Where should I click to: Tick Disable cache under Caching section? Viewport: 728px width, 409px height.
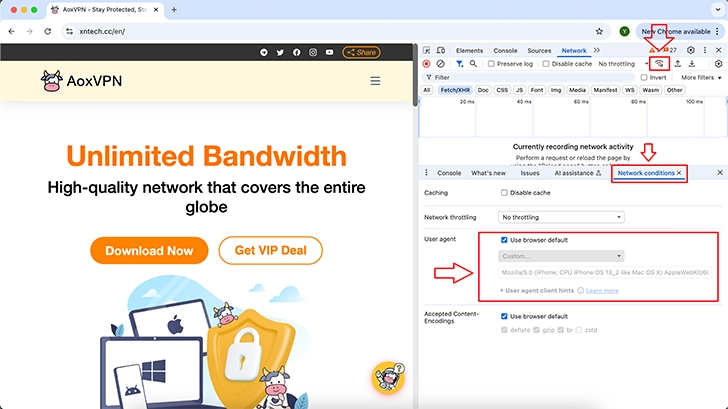click(x=504, y=193)
